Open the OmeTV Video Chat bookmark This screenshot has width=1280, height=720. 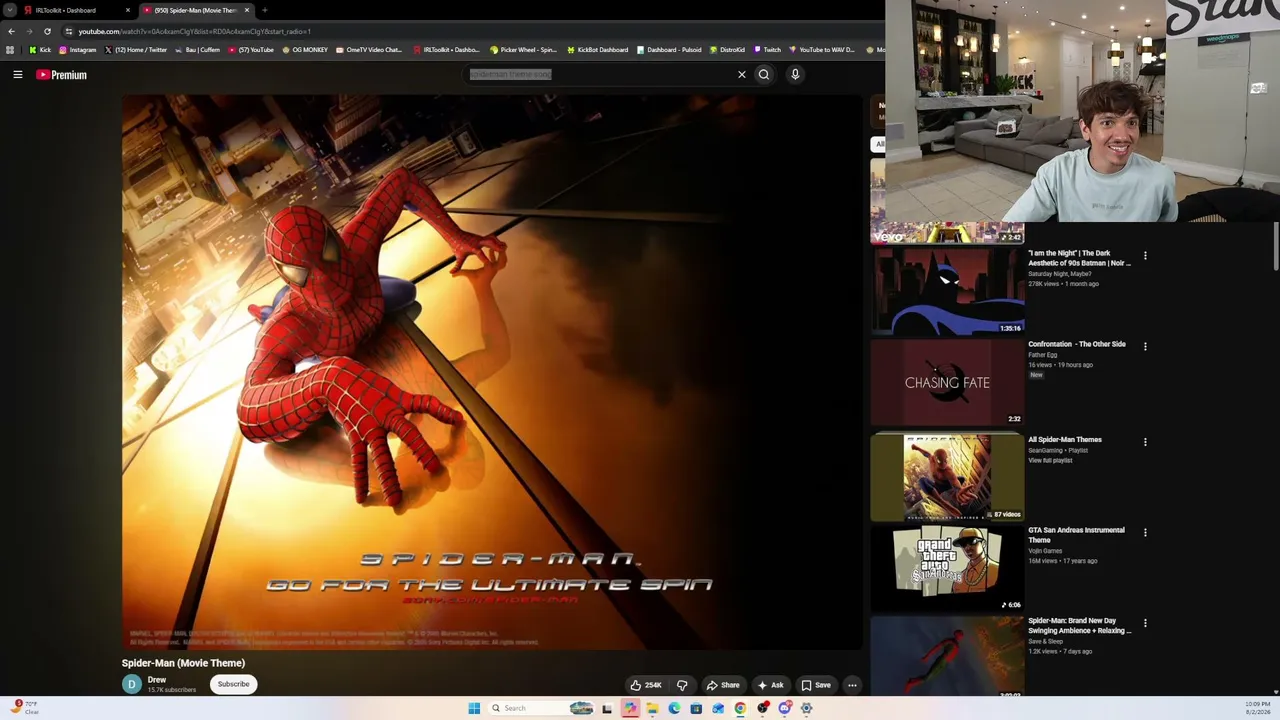coord(368,50)
